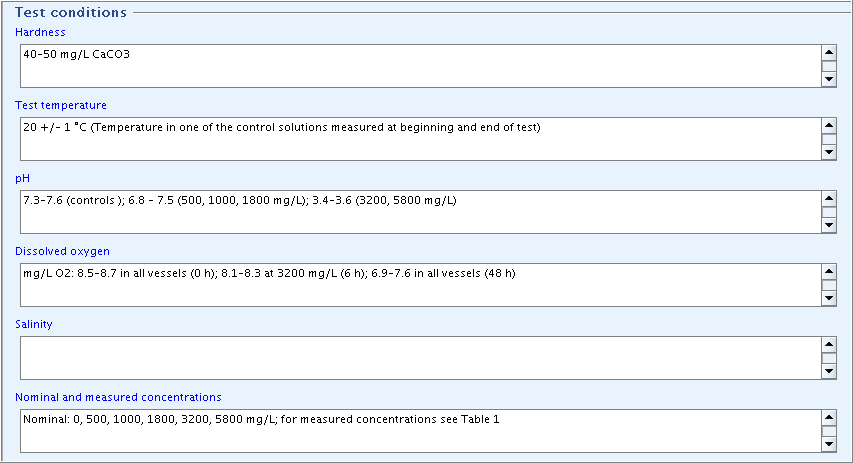Click scroll down arrow in Hardness field
Image resolution: width=853 pixels, height=463 pixels.
[x=829, y=79]
